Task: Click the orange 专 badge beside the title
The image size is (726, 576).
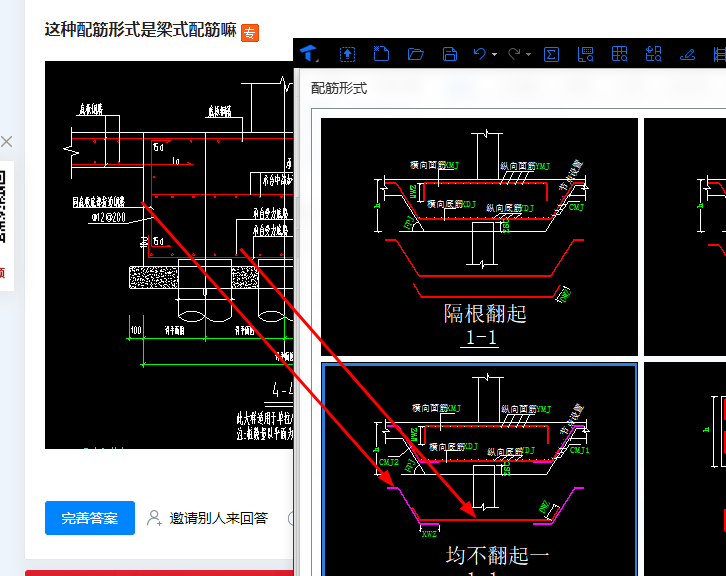Action: point(250,33)
